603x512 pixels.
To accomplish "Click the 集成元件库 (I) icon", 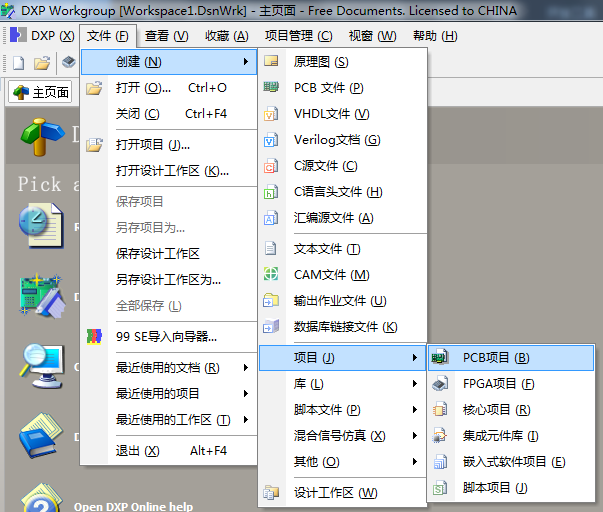I will tap(440, 435).
